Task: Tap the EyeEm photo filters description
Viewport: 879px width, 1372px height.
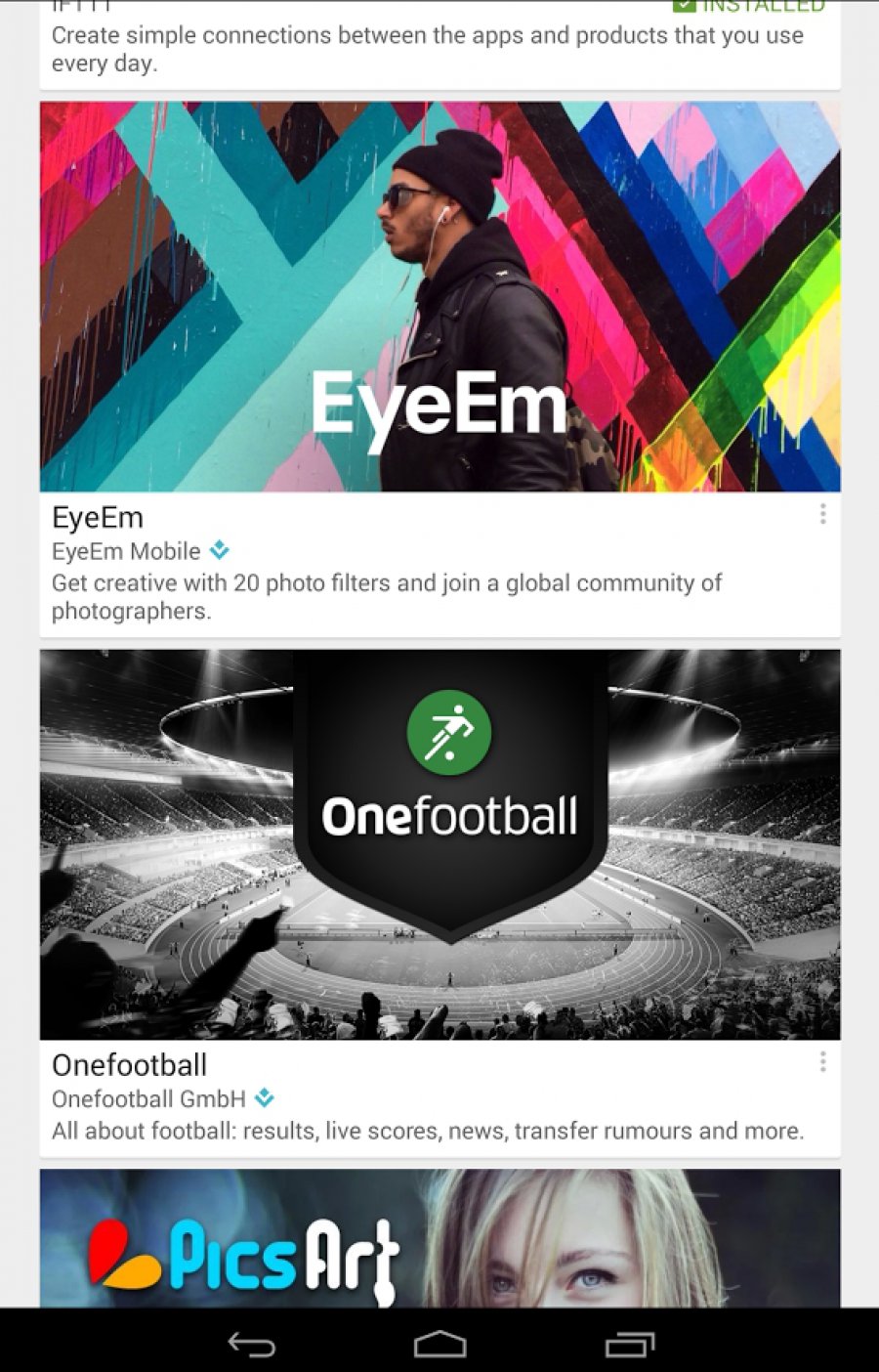Action: click(387, 597)
